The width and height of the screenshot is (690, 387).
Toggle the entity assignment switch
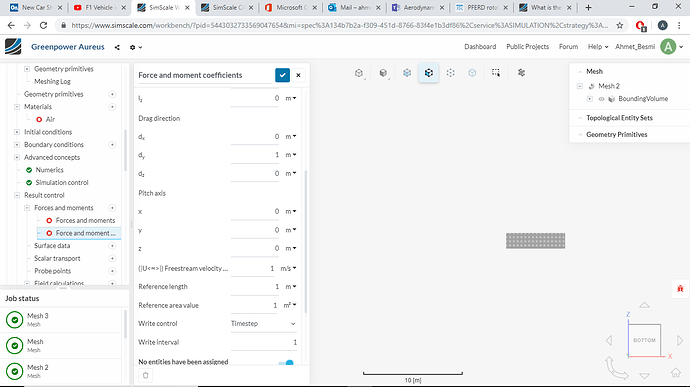pyautogui.click(x=286, y=363)
